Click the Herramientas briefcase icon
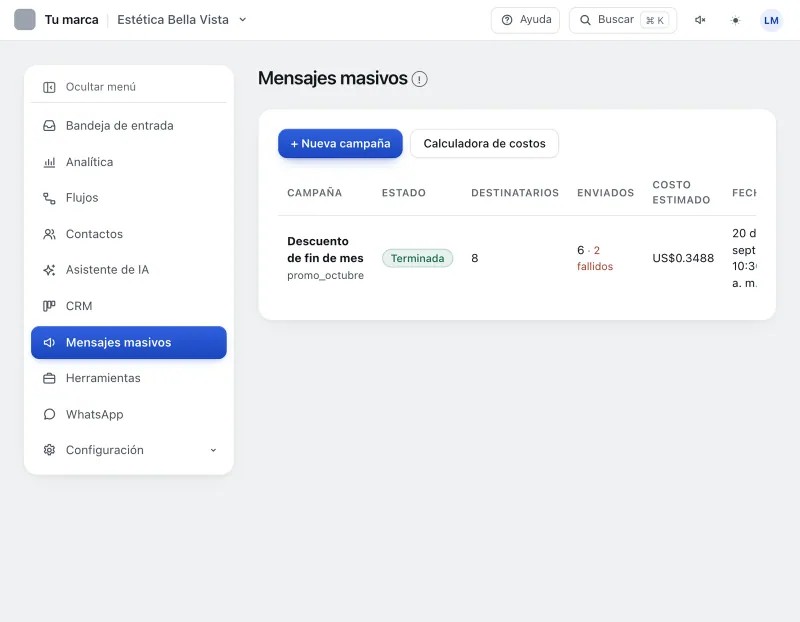This screenshot has height=622, width=800. click(49, 379)
